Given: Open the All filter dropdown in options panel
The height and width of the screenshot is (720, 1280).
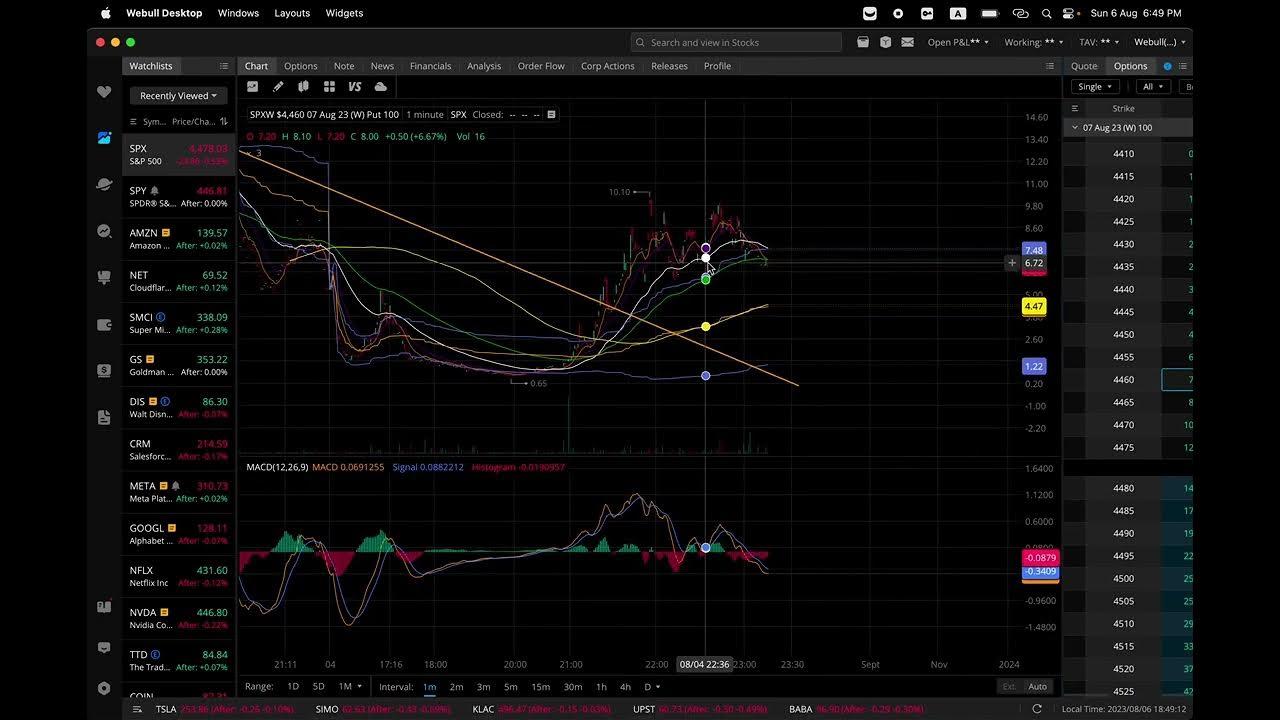Looking at the screenshot, I should coord(1153,87).
